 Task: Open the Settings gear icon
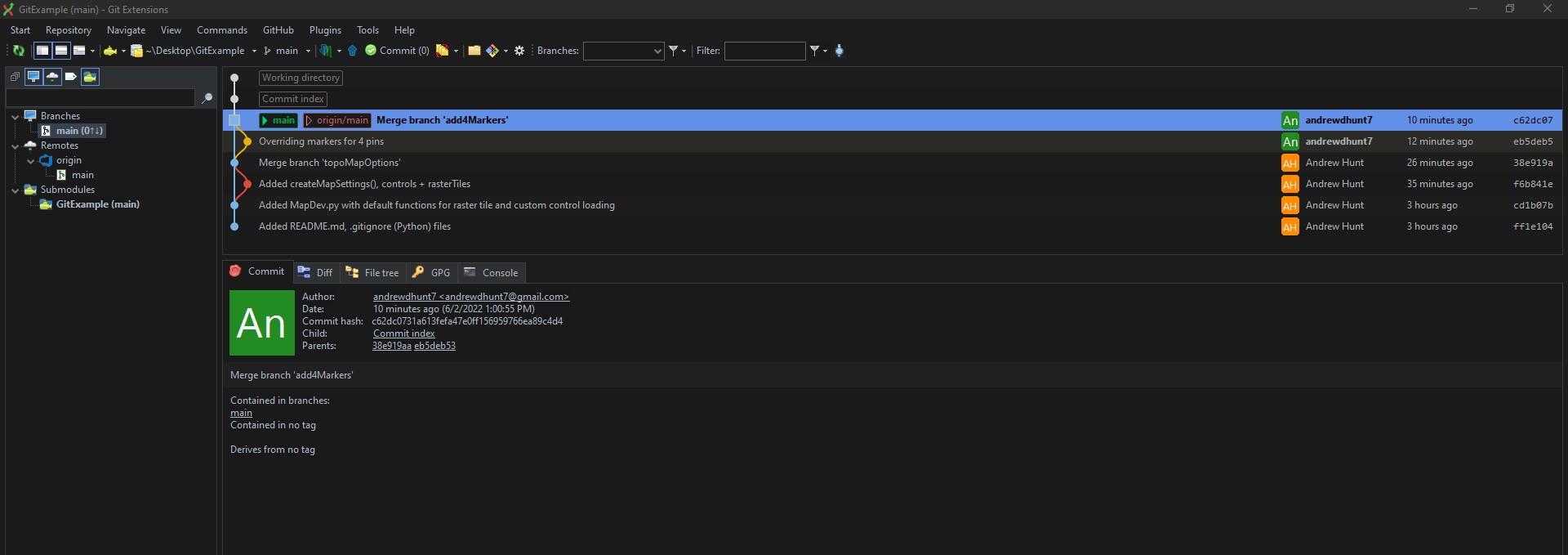tap(519, 51)
